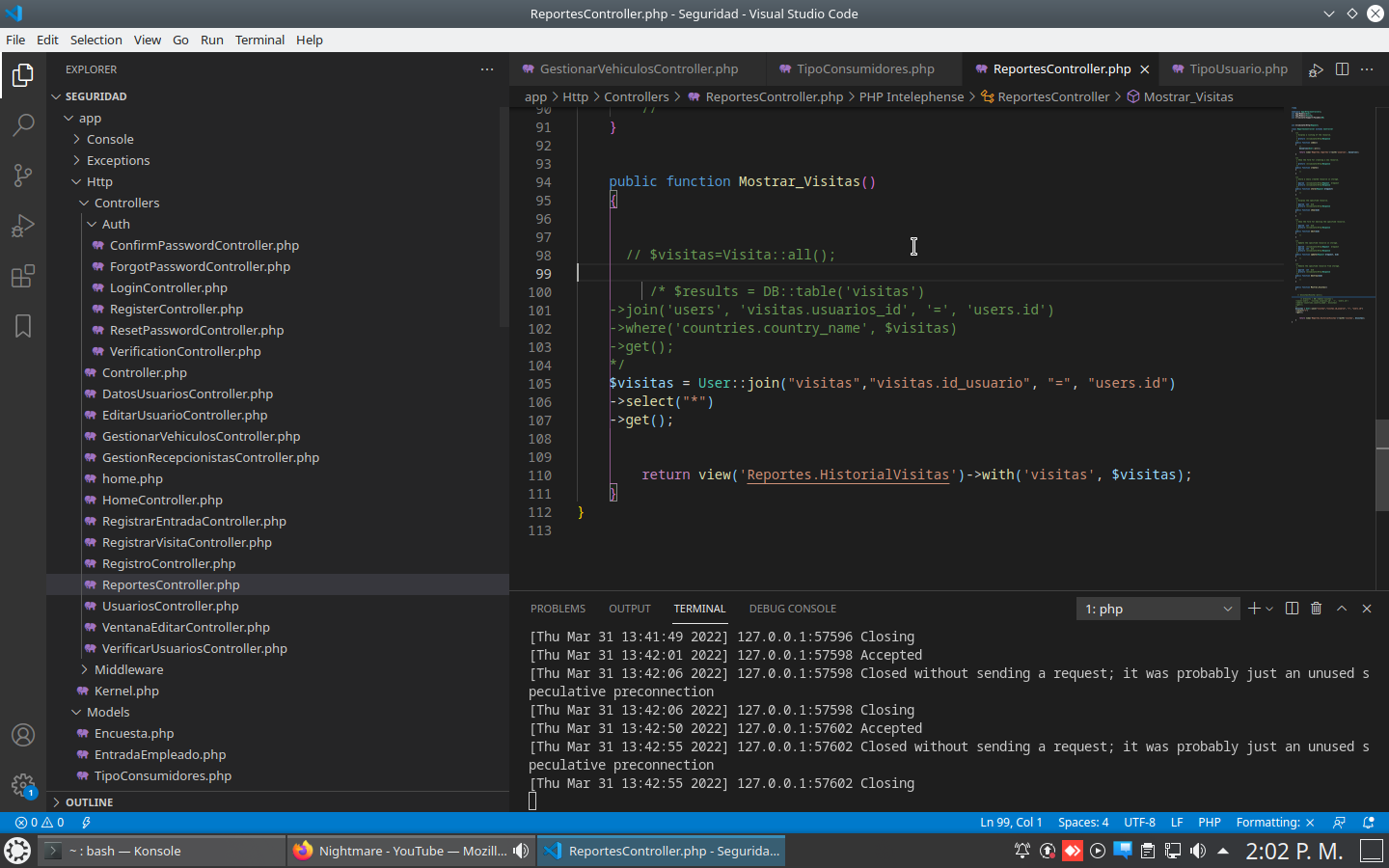Switch to the DEBUG CONSOLE tab
The height and width of the screenshot is (868, 1389).
point(793,609)
